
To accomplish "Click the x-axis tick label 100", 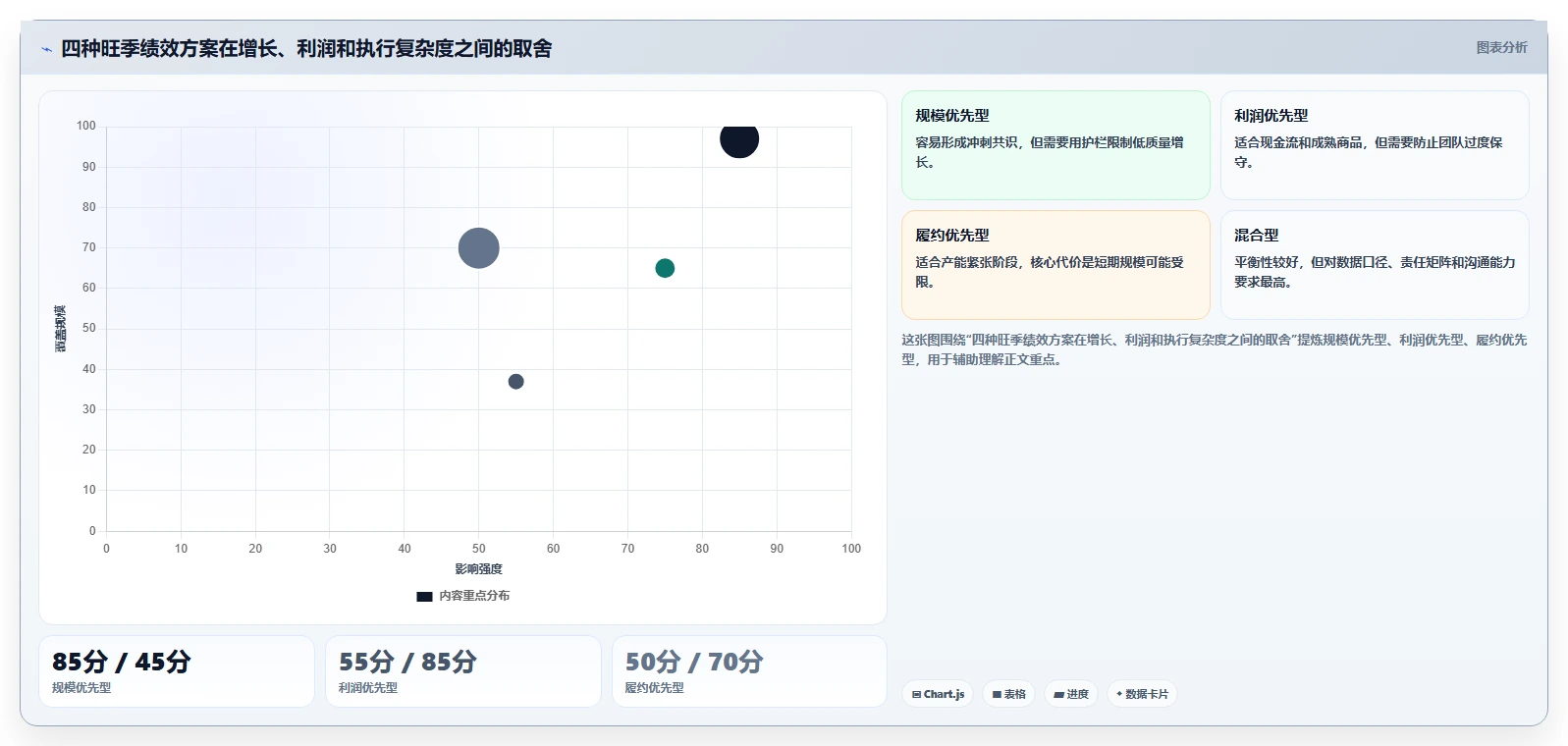I will [851, 549].
